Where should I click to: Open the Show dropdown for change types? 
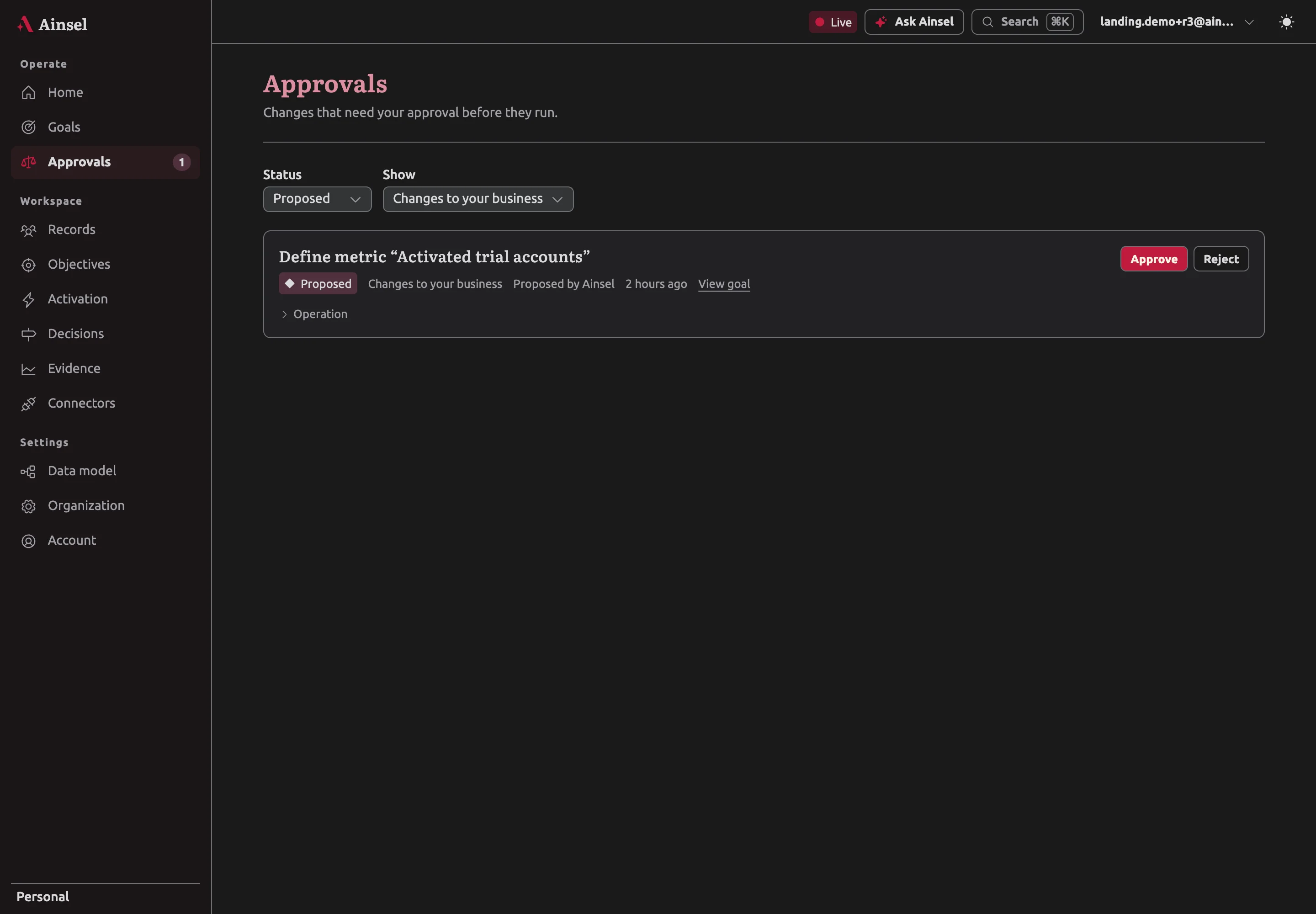click(x=478, y=199)
